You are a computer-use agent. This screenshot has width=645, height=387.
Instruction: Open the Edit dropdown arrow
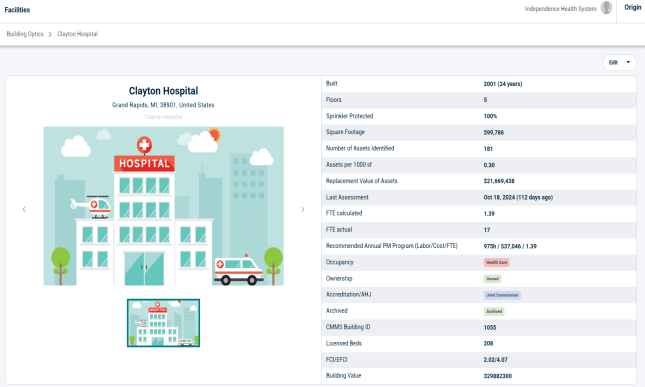click(628, 62)
